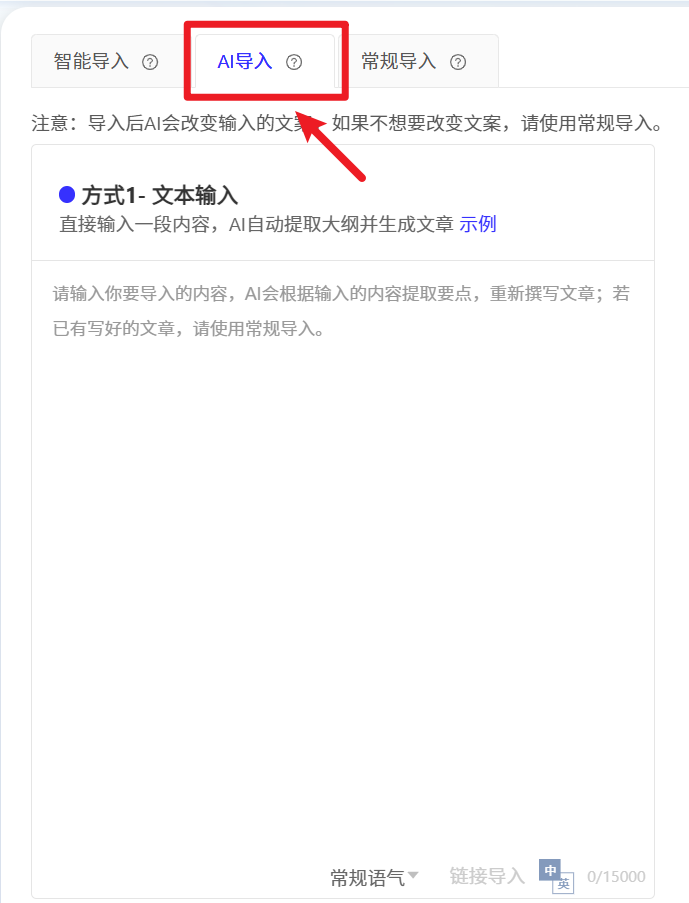The width and height of the screenshot is (689, 903).
Task: Open the 示例 example link
Action: click(x=478, y=224)
